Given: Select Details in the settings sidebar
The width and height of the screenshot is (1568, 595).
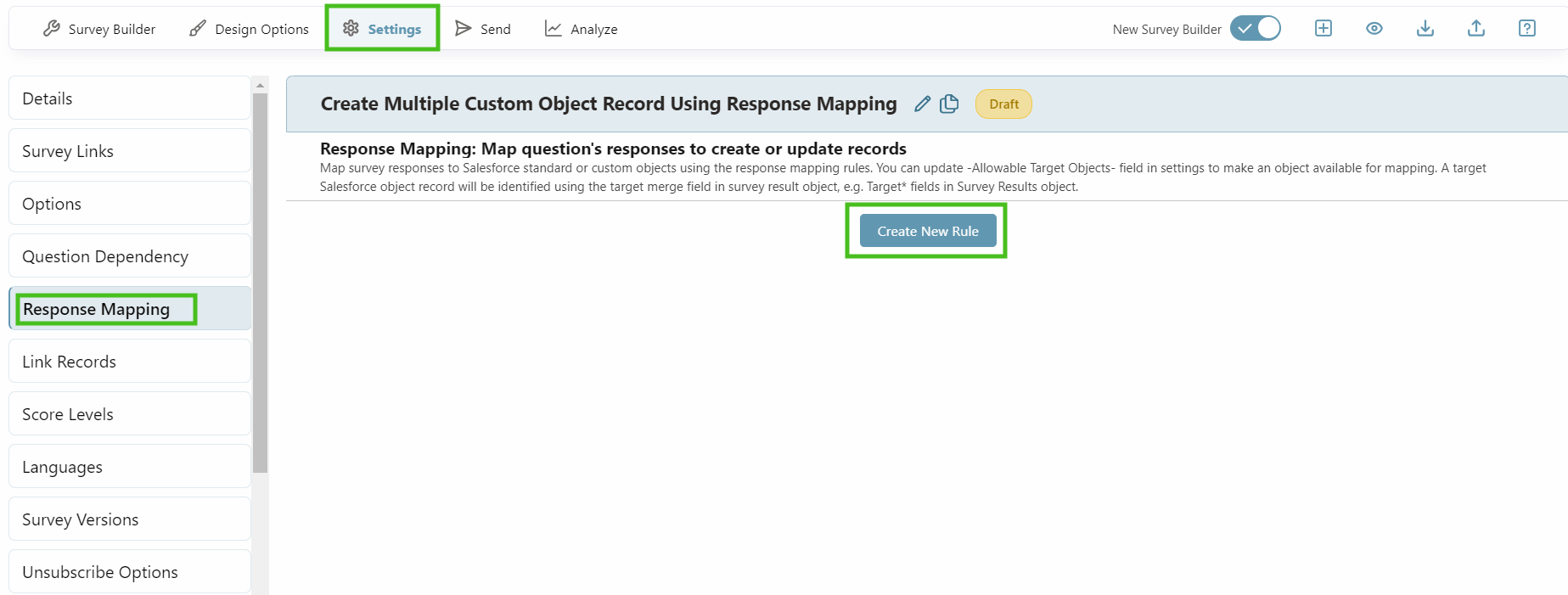Looking at the screenshot, I should 129,98.
